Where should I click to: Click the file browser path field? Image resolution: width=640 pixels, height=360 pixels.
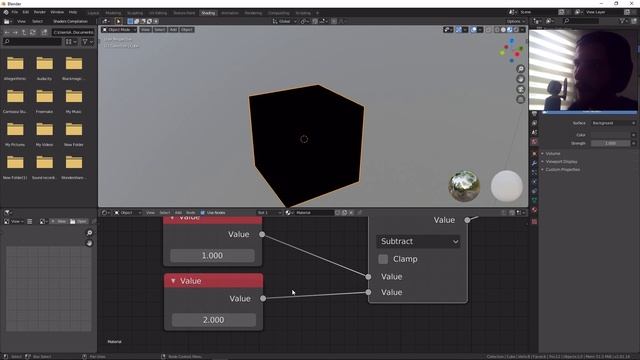[73, 32]
